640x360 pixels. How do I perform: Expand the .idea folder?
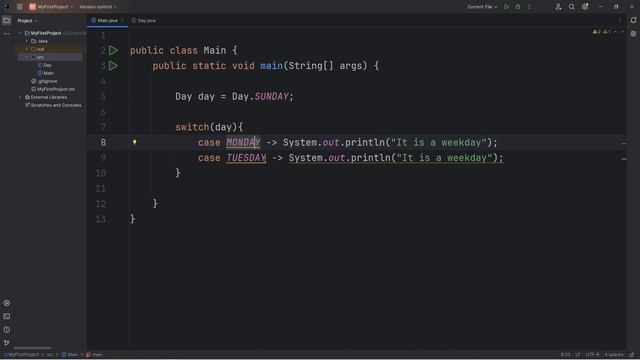(27, 41)
